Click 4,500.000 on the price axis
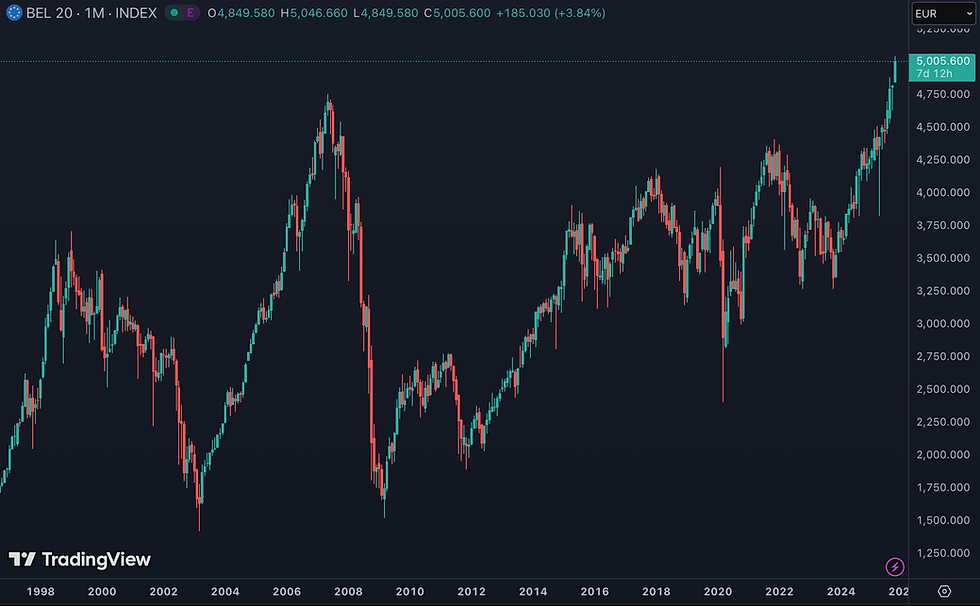The height and width of the screenshot is (606, 980). coord(942,127)
